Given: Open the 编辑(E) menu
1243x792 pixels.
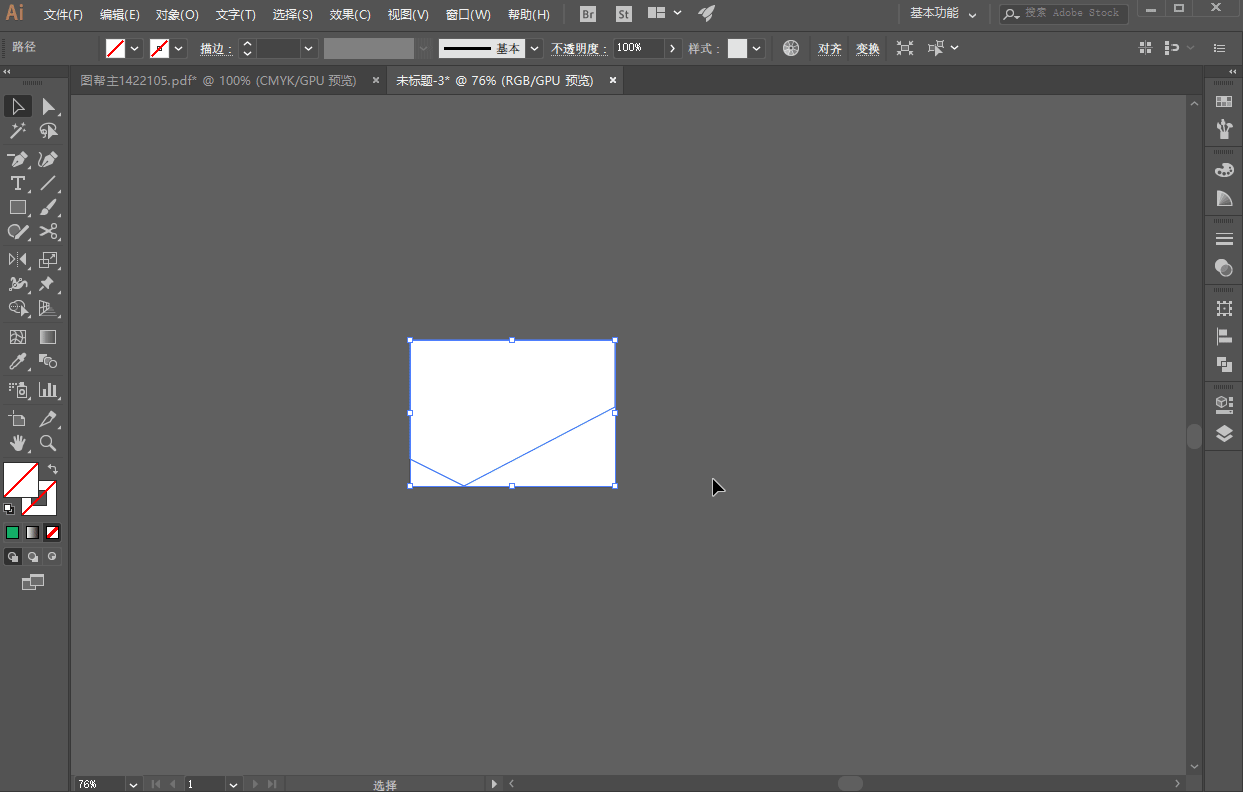Looking at the screenshot, I should pos(120,15).
